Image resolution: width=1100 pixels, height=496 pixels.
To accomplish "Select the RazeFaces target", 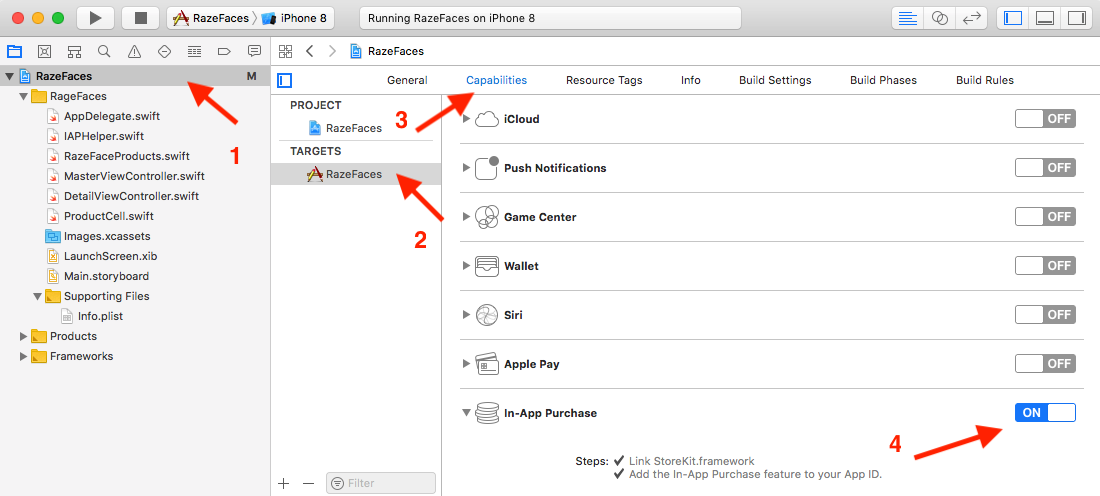I will (x=356, y=174).
